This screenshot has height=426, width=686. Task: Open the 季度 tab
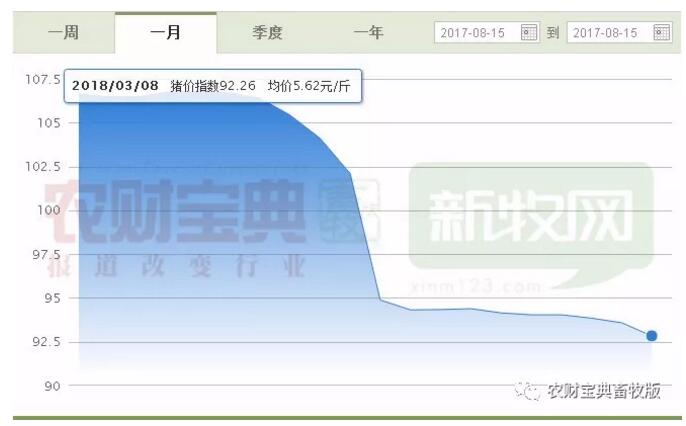pyautogui.click(x=267, y=33)
